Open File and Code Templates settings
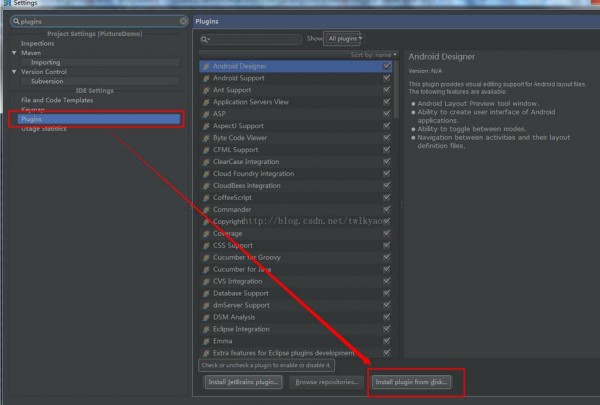 click(x=56, y=100)
